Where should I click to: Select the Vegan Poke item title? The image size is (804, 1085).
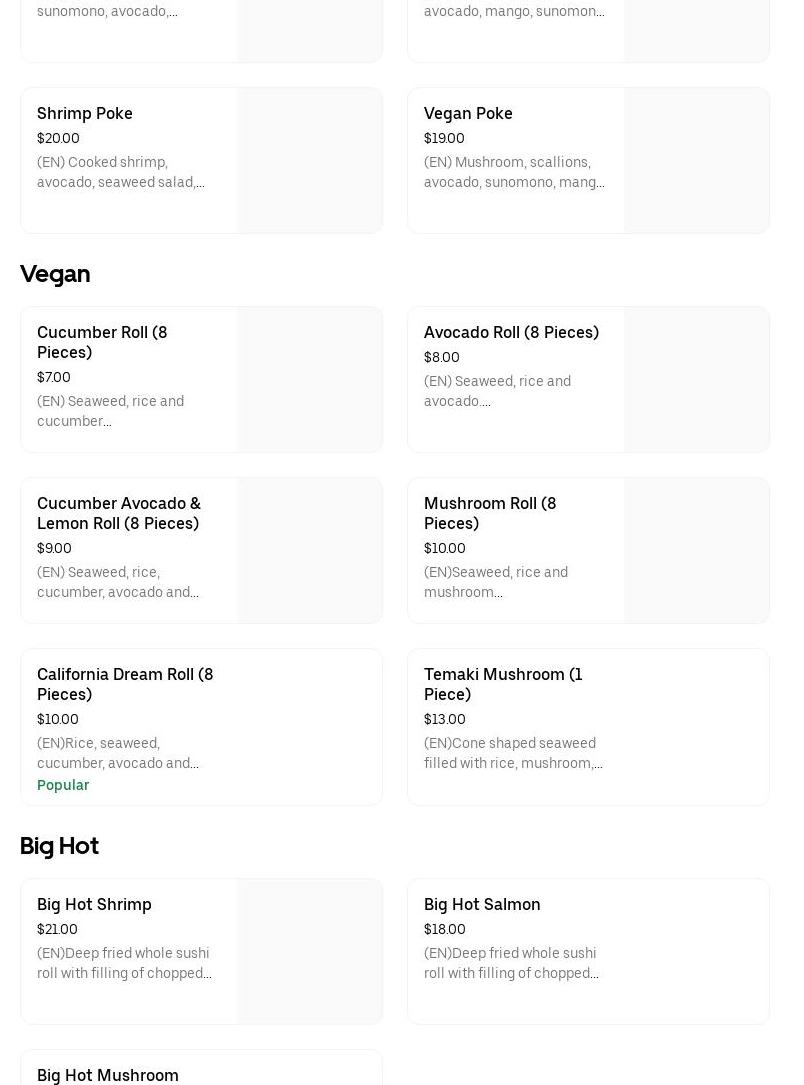[468, 114]
